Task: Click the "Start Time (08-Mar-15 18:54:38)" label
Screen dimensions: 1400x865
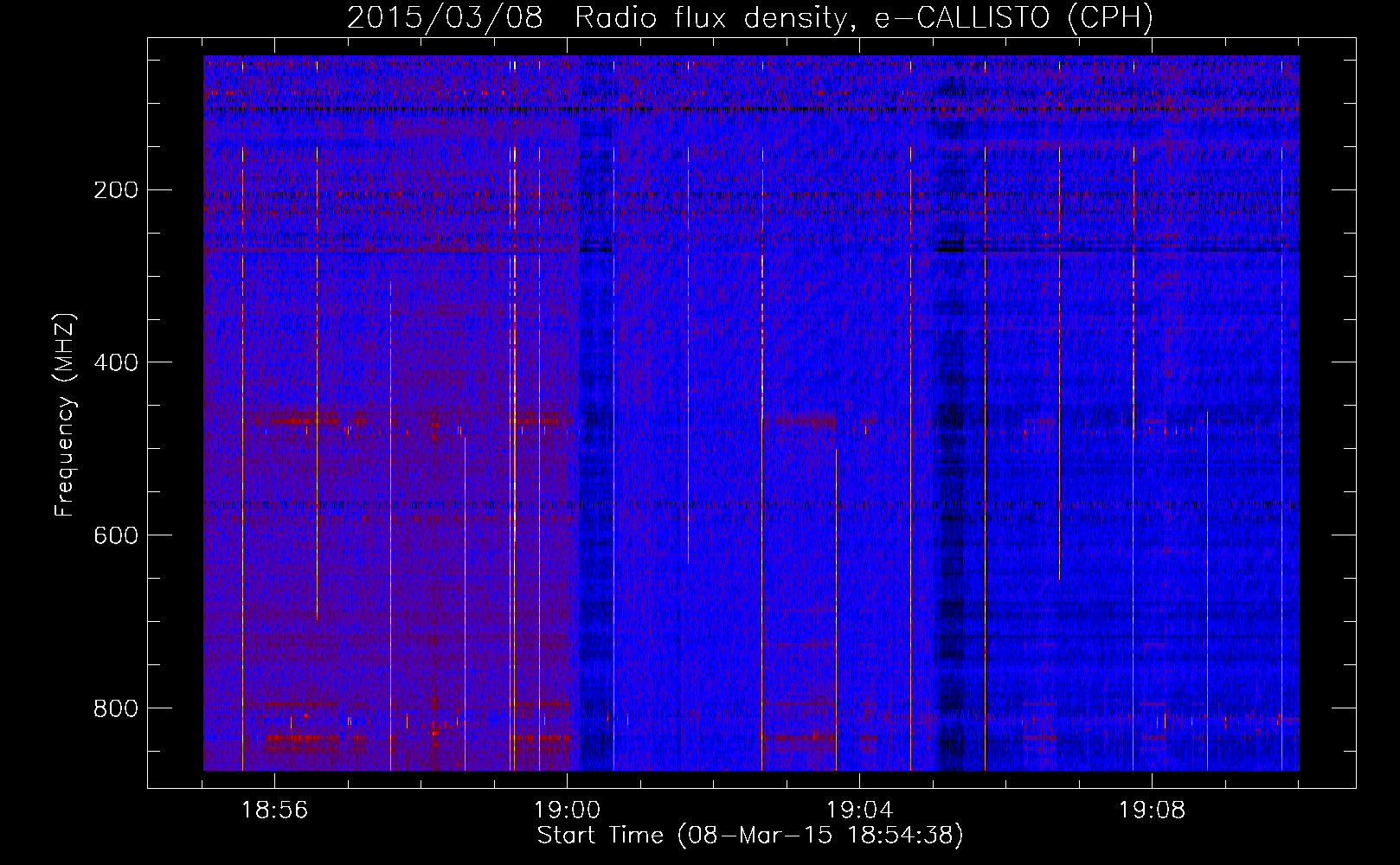Action: (x=750, y=836)
